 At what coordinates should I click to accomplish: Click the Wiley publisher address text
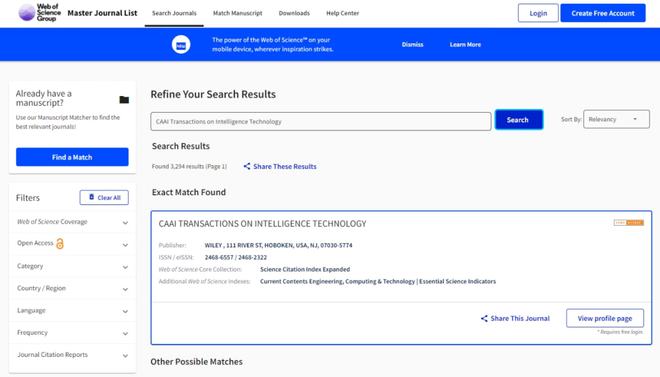point(279,245)
